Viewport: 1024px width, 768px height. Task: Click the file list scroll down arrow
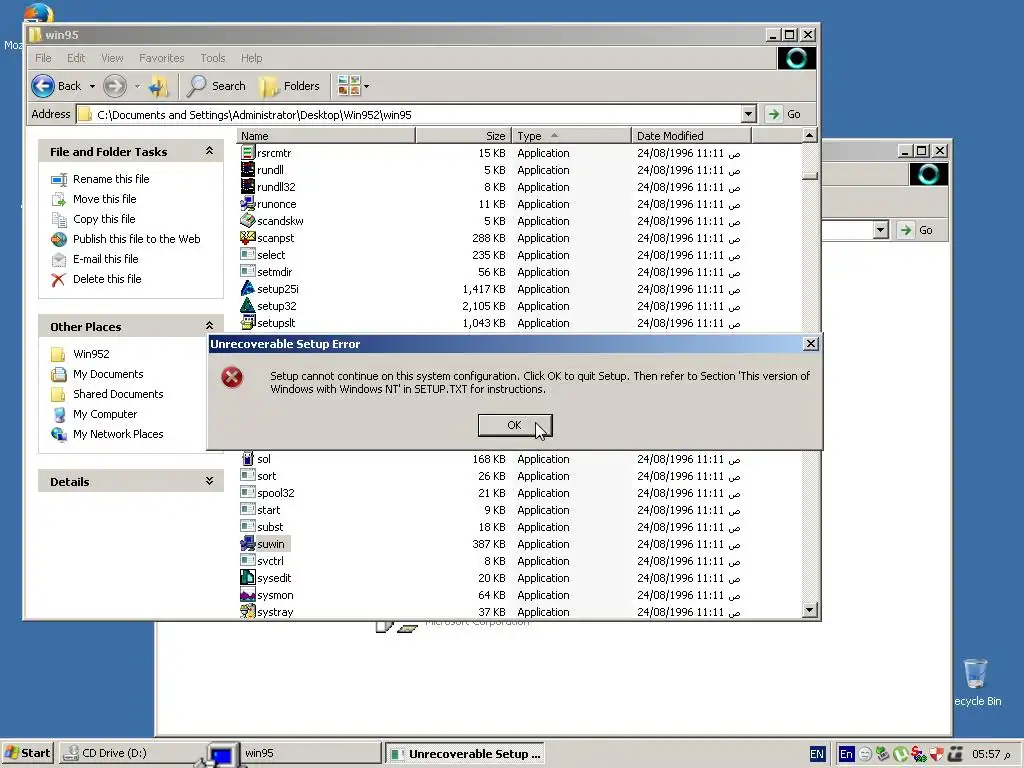(x=809, y=610)
